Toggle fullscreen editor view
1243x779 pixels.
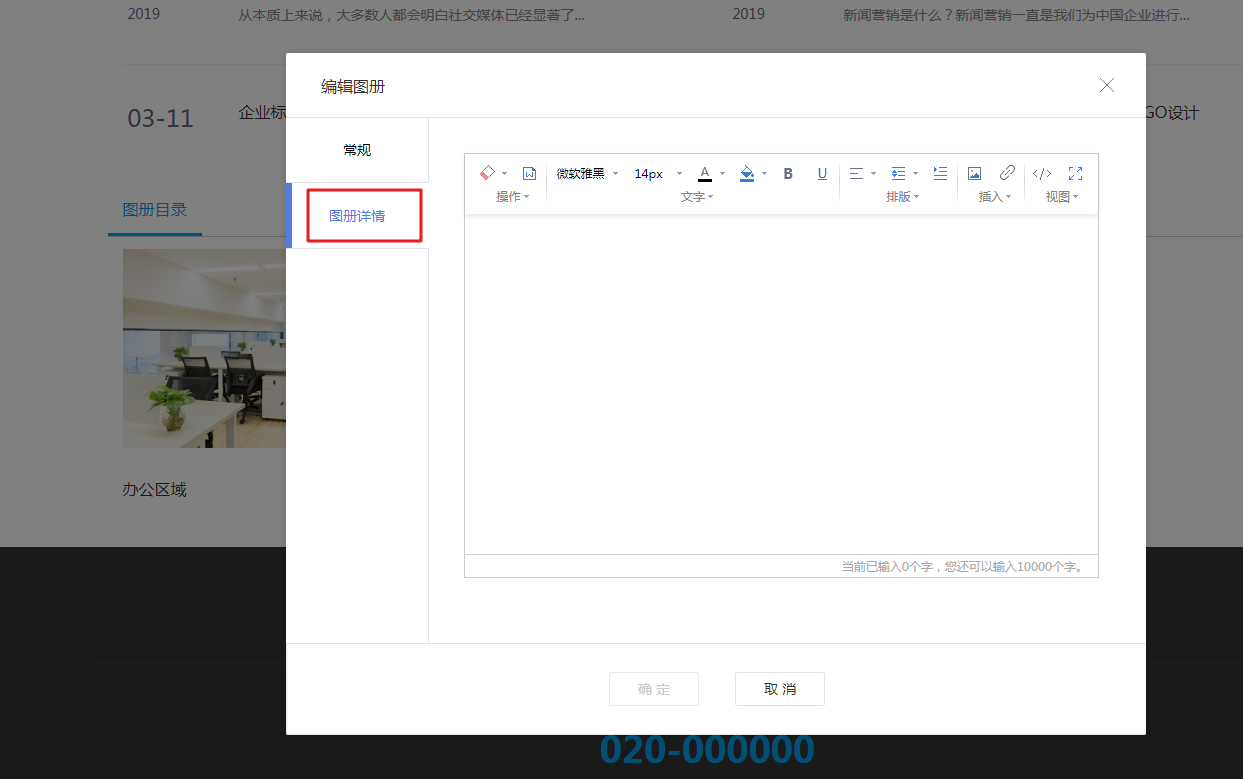tap(1076, 173)
